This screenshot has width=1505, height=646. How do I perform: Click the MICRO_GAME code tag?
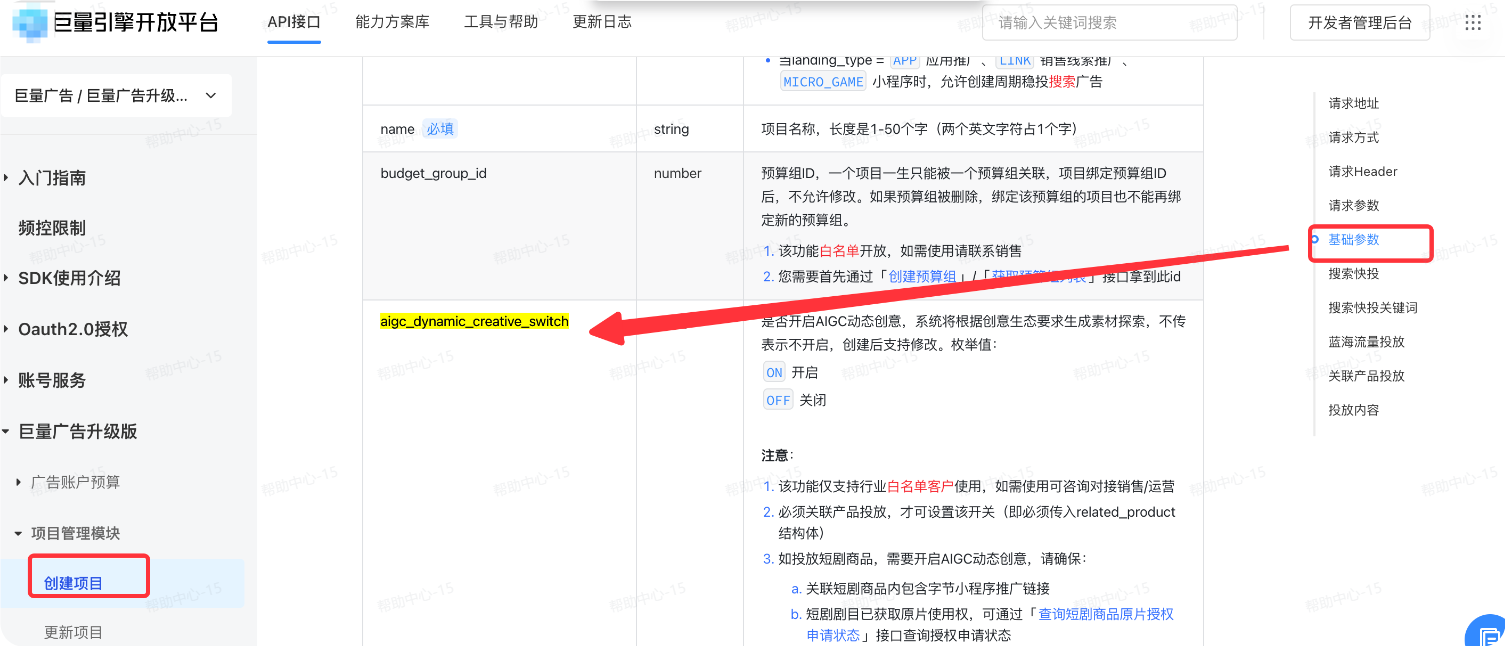pyautogui.click(x=823, y=82)
